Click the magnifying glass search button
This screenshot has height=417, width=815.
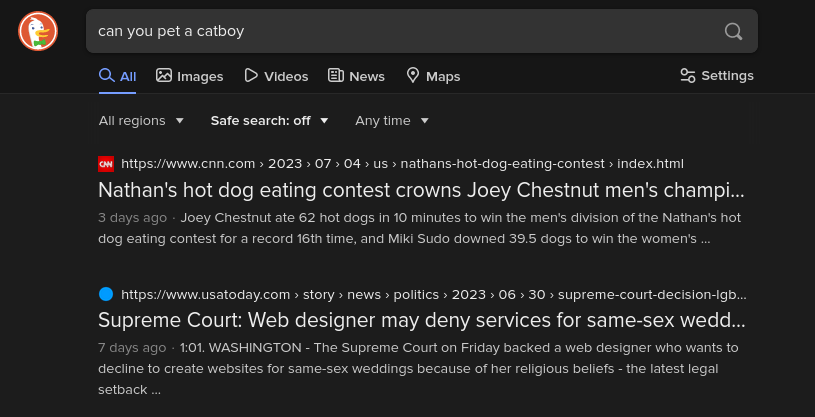(733, 31)
